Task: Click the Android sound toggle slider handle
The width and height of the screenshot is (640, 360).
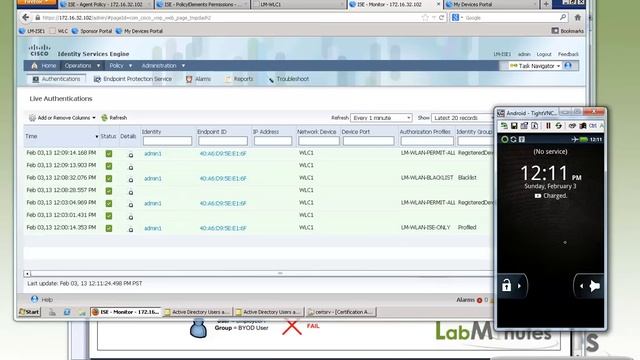Action: [589, 285]
